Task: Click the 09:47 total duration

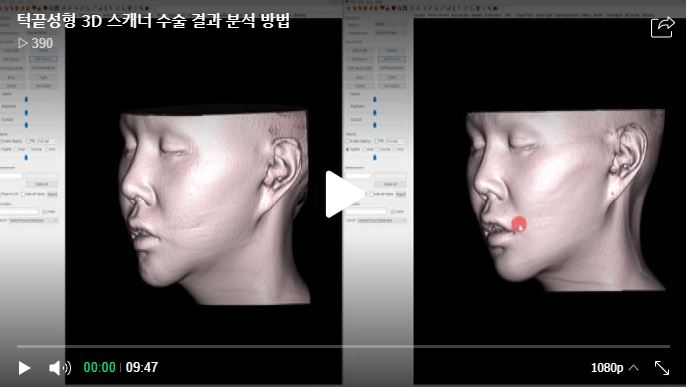Action: [x=142, y=367]
